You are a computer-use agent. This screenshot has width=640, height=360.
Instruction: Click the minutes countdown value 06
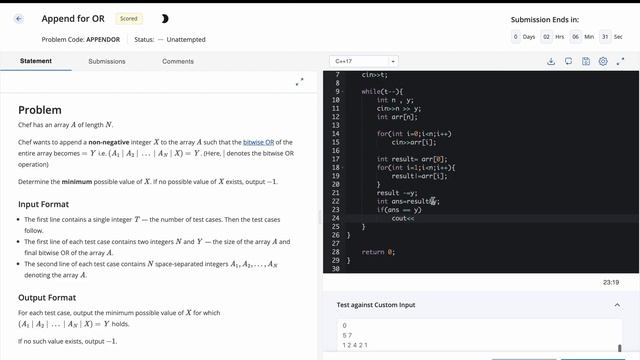(575, 37)
